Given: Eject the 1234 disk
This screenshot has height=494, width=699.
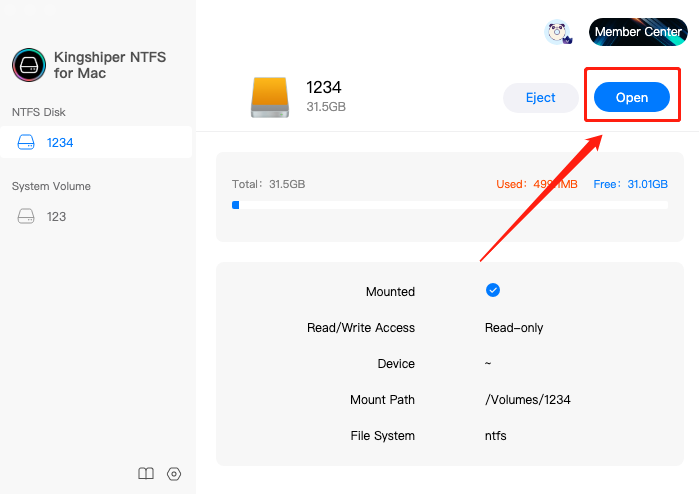Looking at the screenshot, I should click(540, 97).
